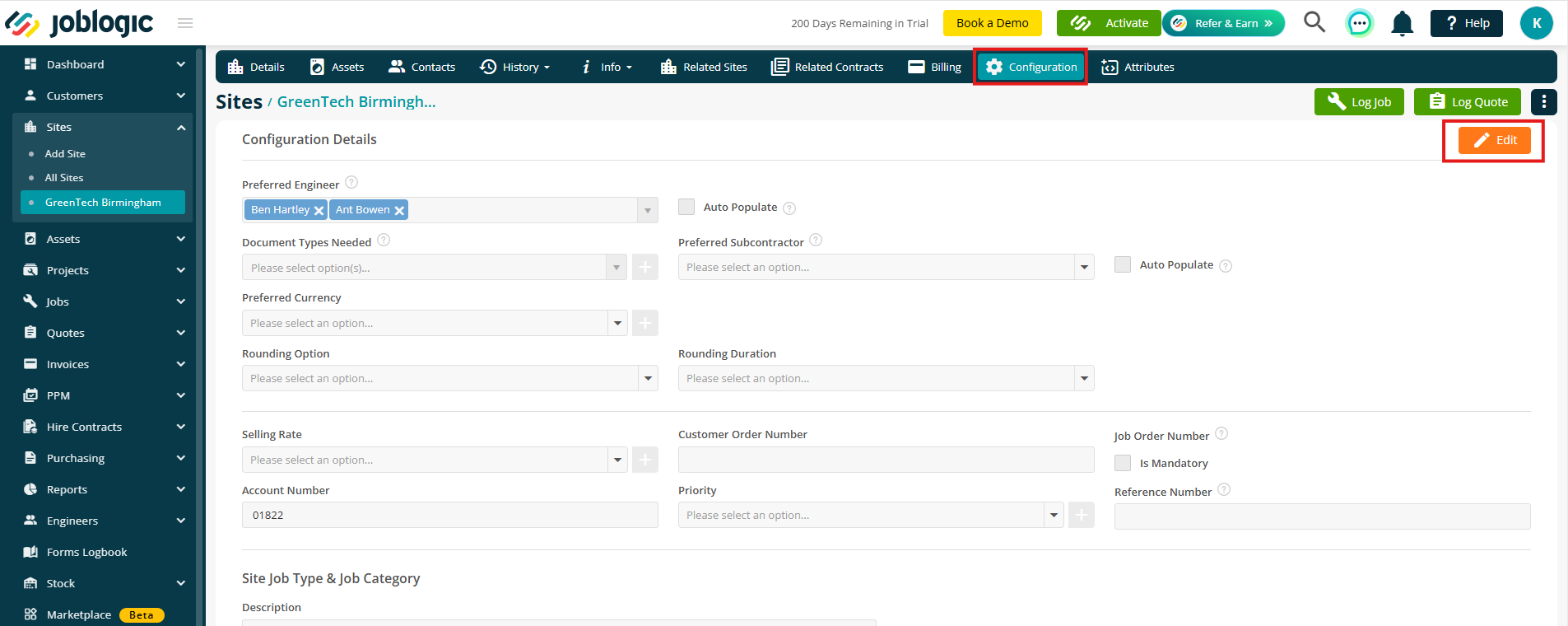Open the Related Contracts tab
The height and width of the screenshot is (626, 1568).
[x=827, y=67]
